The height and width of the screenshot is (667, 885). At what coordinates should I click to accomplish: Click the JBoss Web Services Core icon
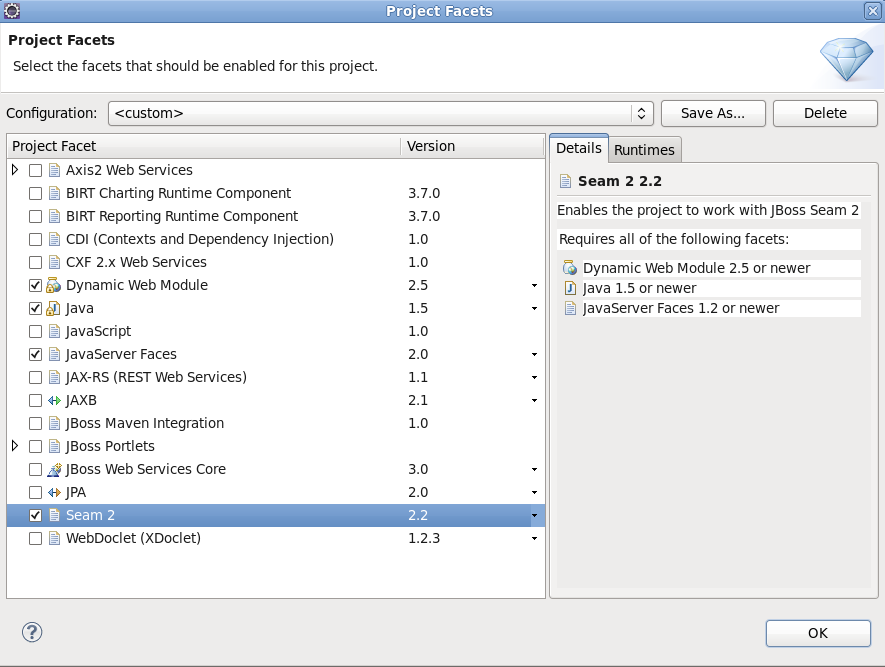click(x=54, y=470)
